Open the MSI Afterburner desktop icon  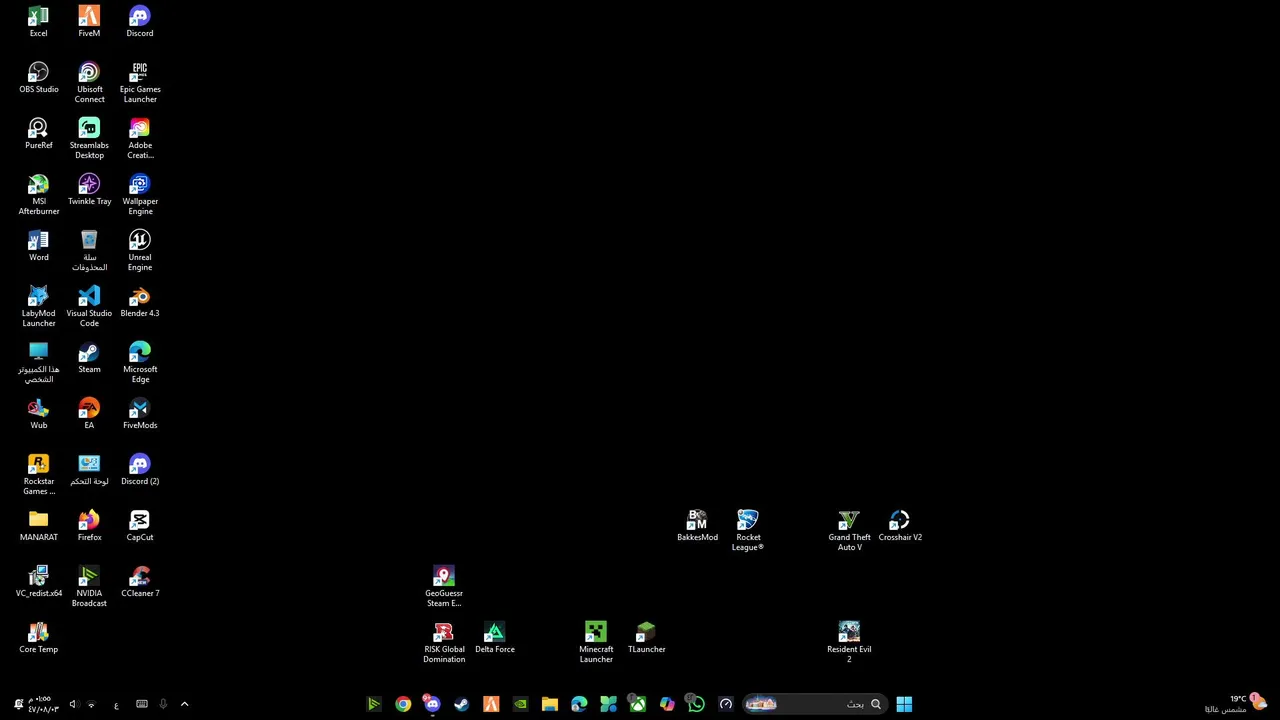(x=38, y=195)
